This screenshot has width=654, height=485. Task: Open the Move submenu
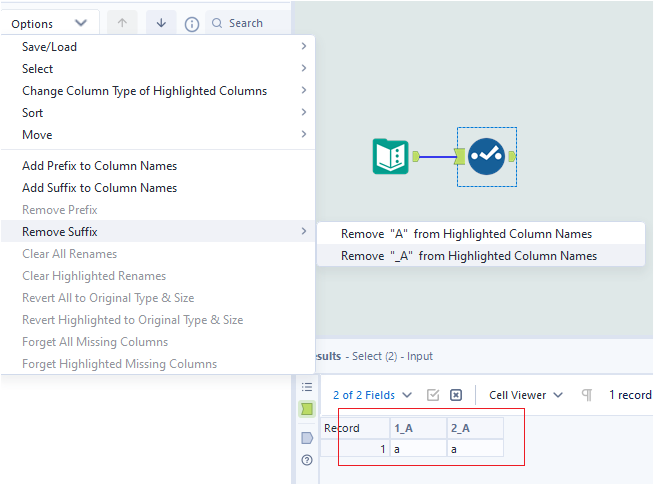click(x=158, y=135)
